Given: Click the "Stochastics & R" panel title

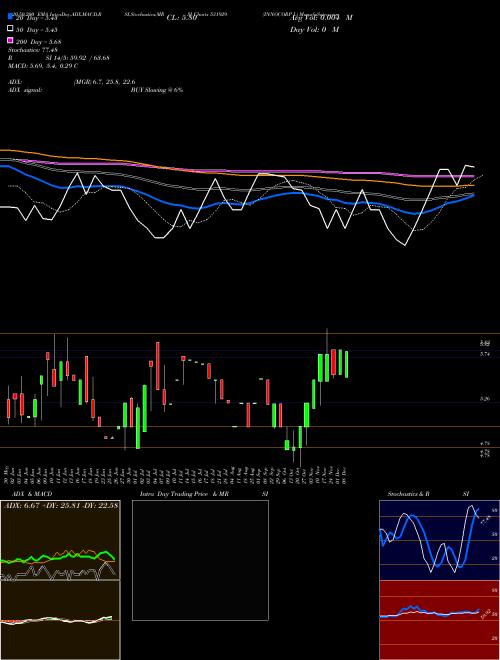Looking at the screenshot, I should 409,494.
